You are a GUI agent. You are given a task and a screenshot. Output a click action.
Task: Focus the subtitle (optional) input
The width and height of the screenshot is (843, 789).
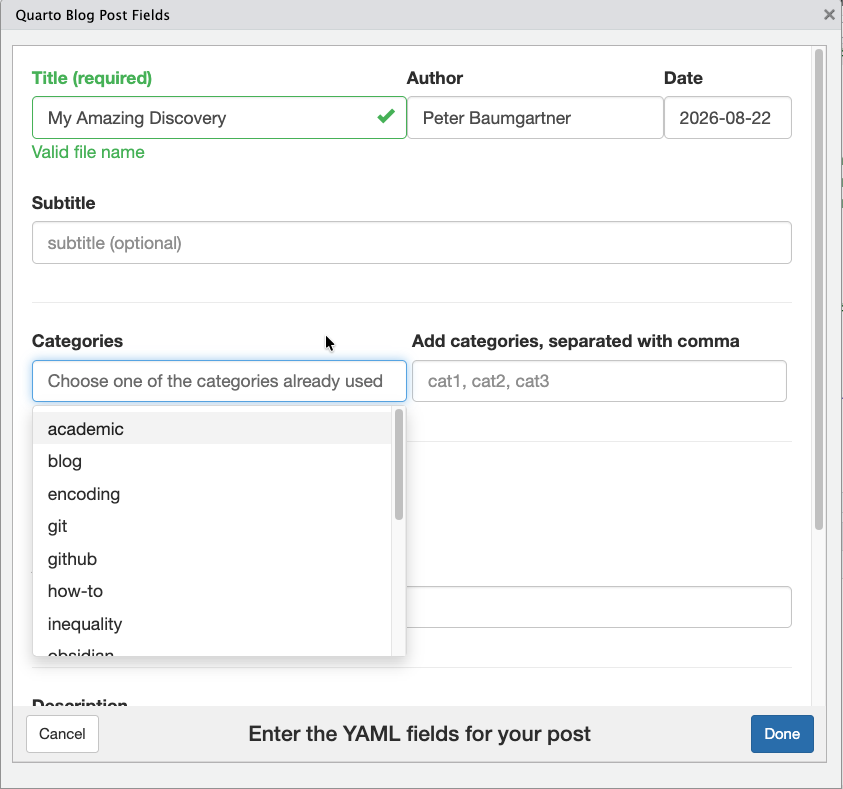412,242
